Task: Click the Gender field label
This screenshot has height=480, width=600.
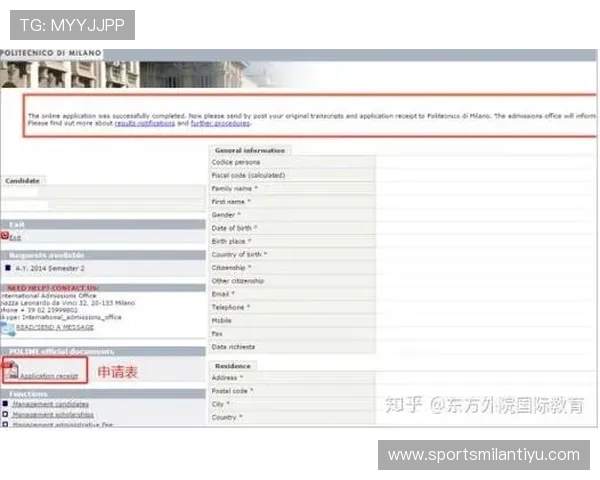Action: coord(226,215)
